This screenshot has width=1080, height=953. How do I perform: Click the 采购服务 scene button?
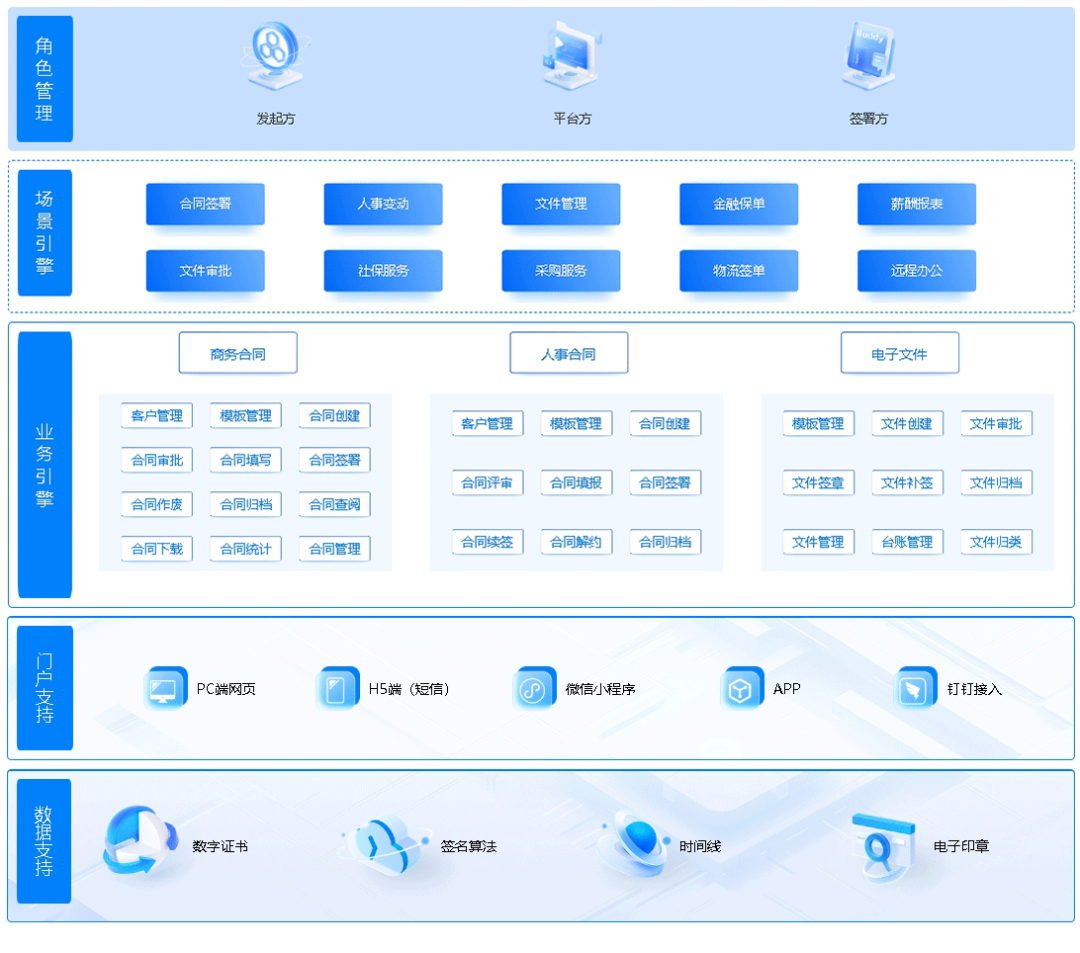[561, 271]
